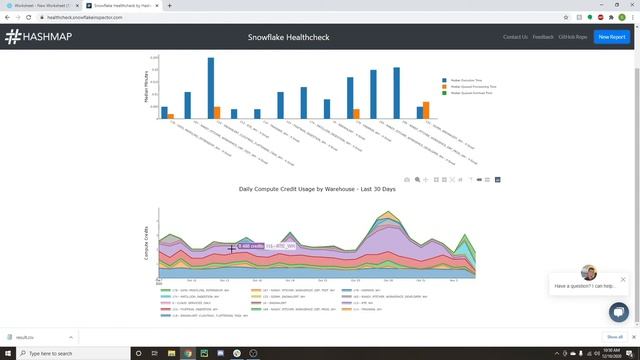The width and height of the screenshot is (640, 360).
Task: Open the GitHub Repo link
Action: [x=573, y=37]
